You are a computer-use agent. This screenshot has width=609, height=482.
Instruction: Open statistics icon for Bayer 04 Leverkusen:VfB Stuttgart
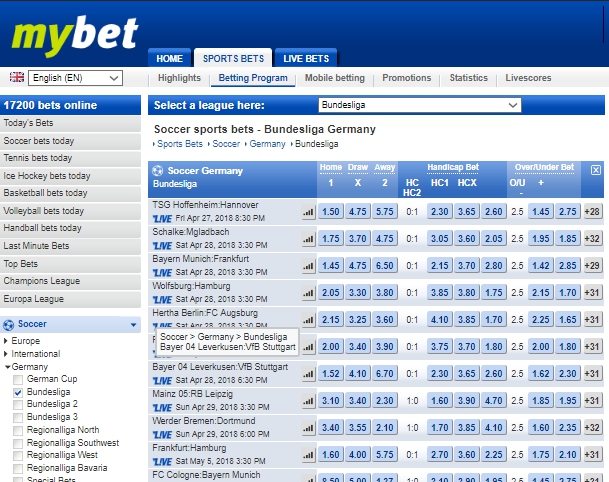(308, 374)
